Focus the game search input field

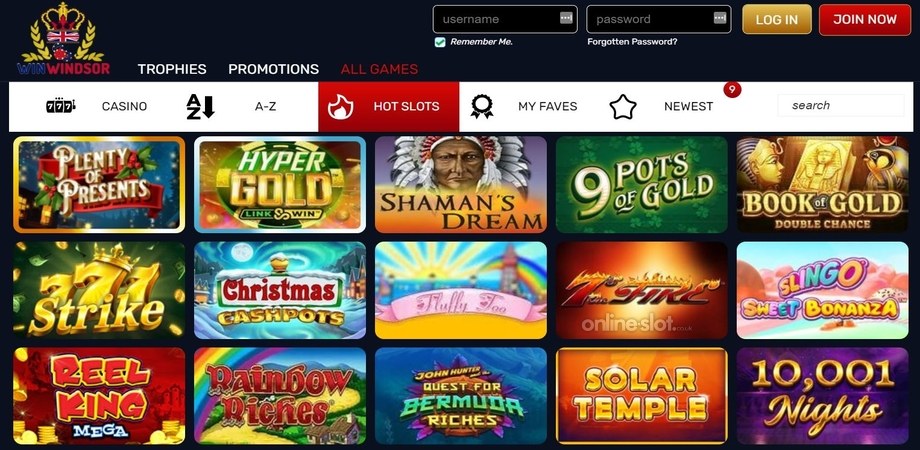(x=840, y=106)
